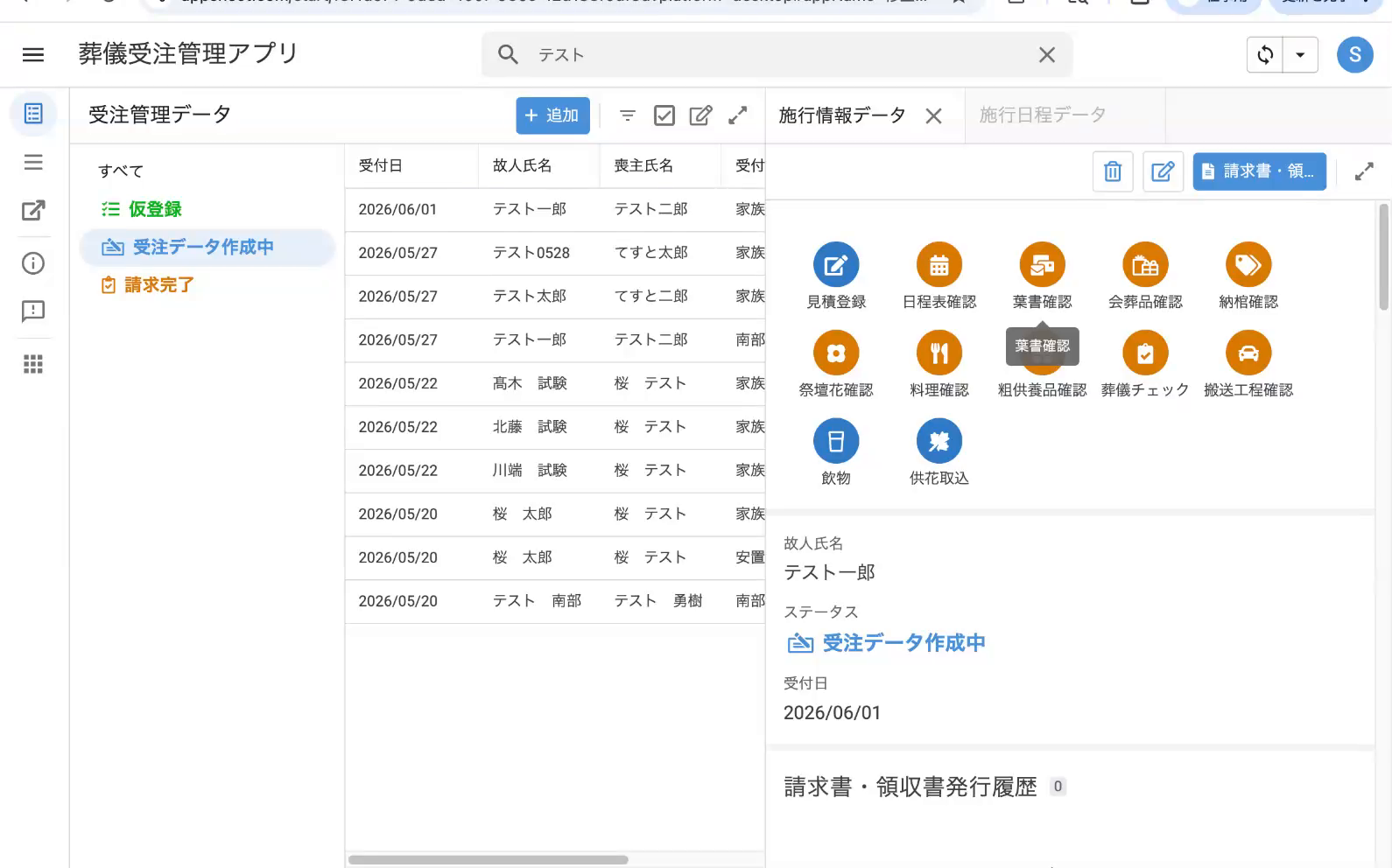The image size is (1392, 868).
Task: Open the hamburger main menu
Action: [33, 54]
